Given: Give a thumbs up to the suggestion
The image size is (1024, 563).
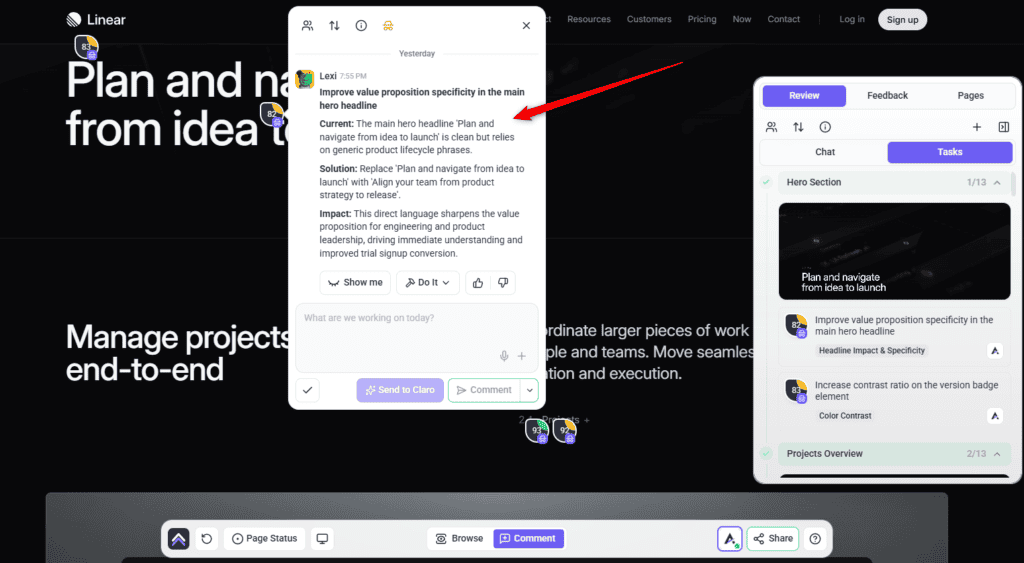Looking at the screenshot, I should click(x=478, y=283).
